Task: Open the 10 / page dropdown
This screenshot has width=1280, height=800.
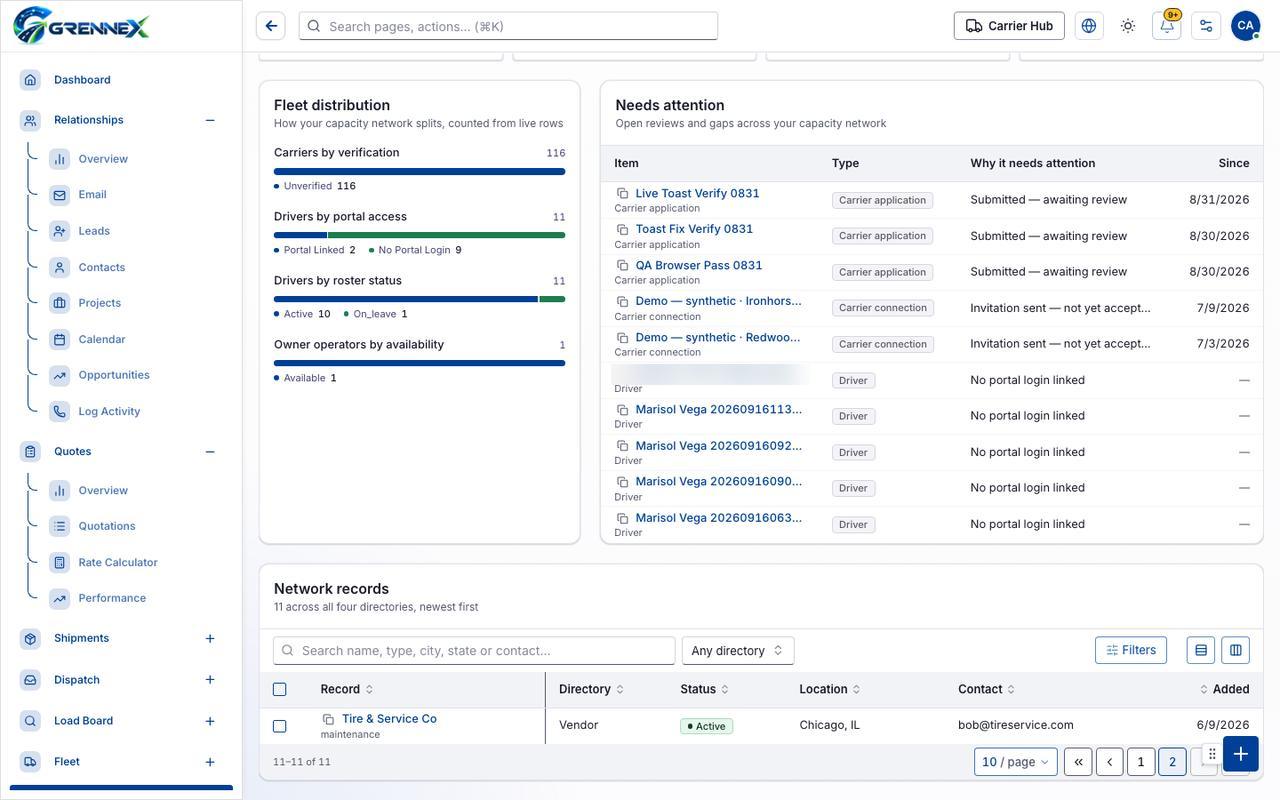Action: tap(1016, 762)
